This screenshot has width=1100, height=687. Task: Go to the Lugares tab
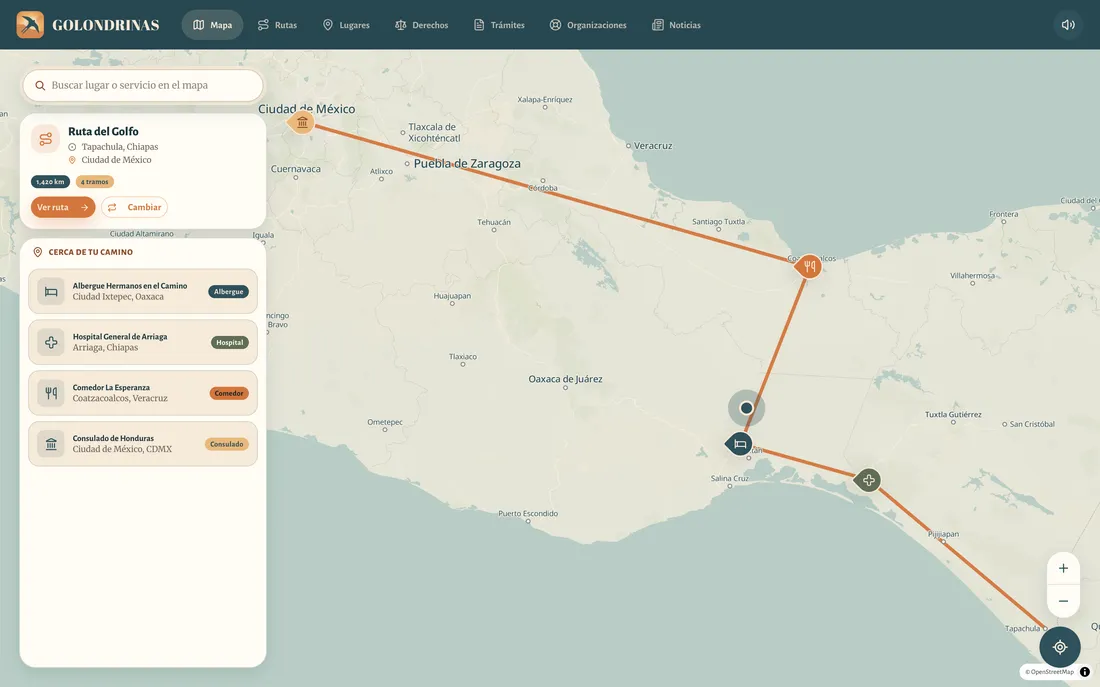coord(346,25)
